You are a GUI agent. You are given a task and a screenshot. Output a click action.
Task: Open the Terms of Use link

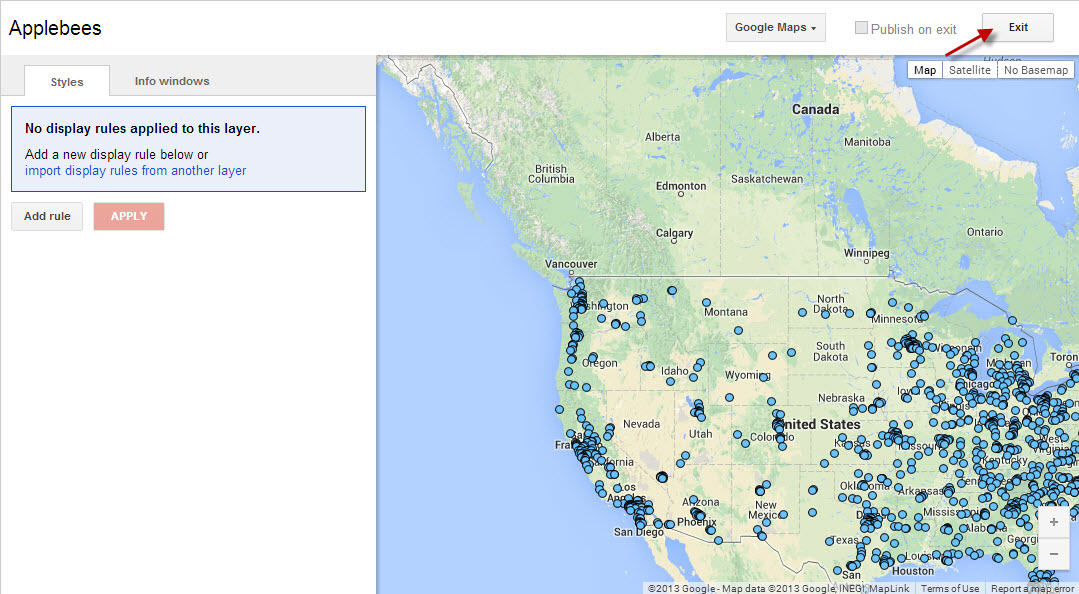click(x=950, y=588)
